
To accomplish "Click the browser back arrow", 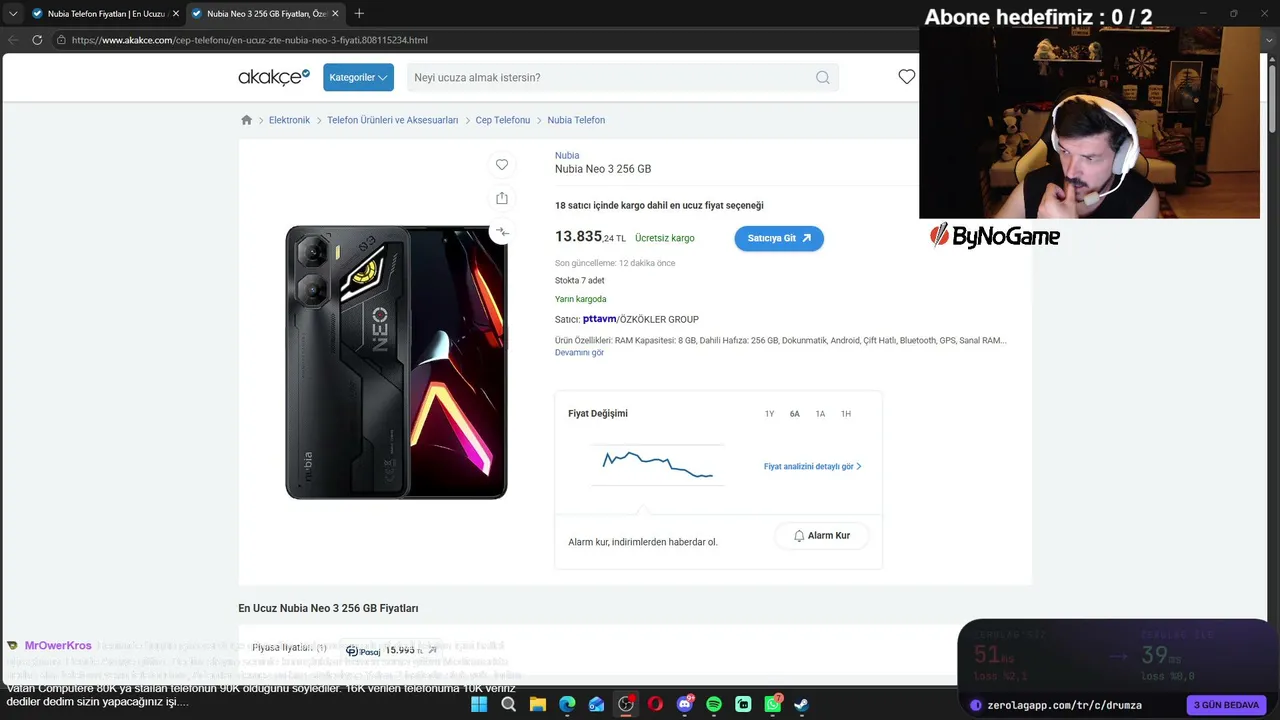I will (13, 40).
